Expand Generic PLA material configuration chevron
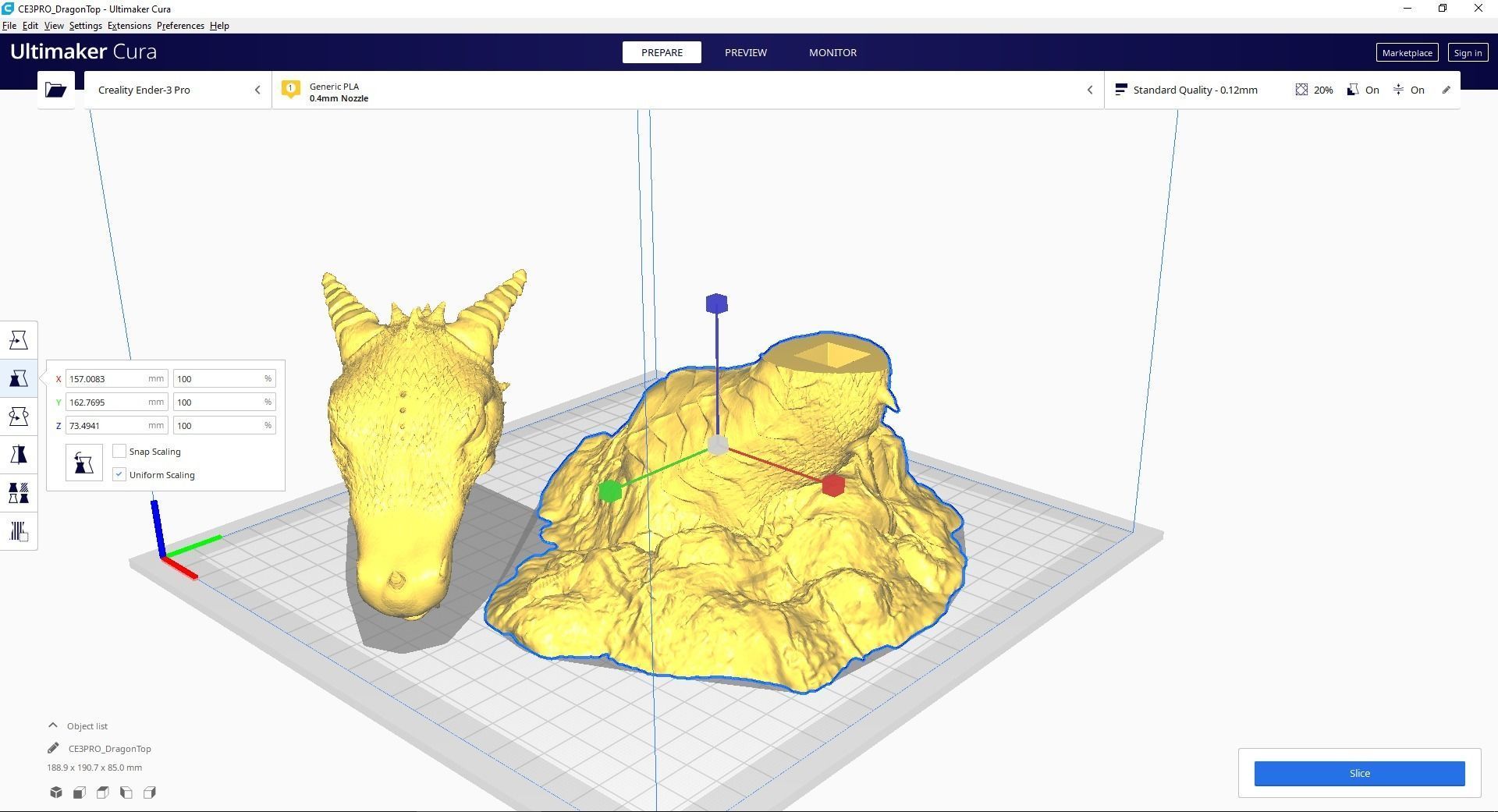The height and width of the screenshot is (812, 1498). coord(1090,90)
